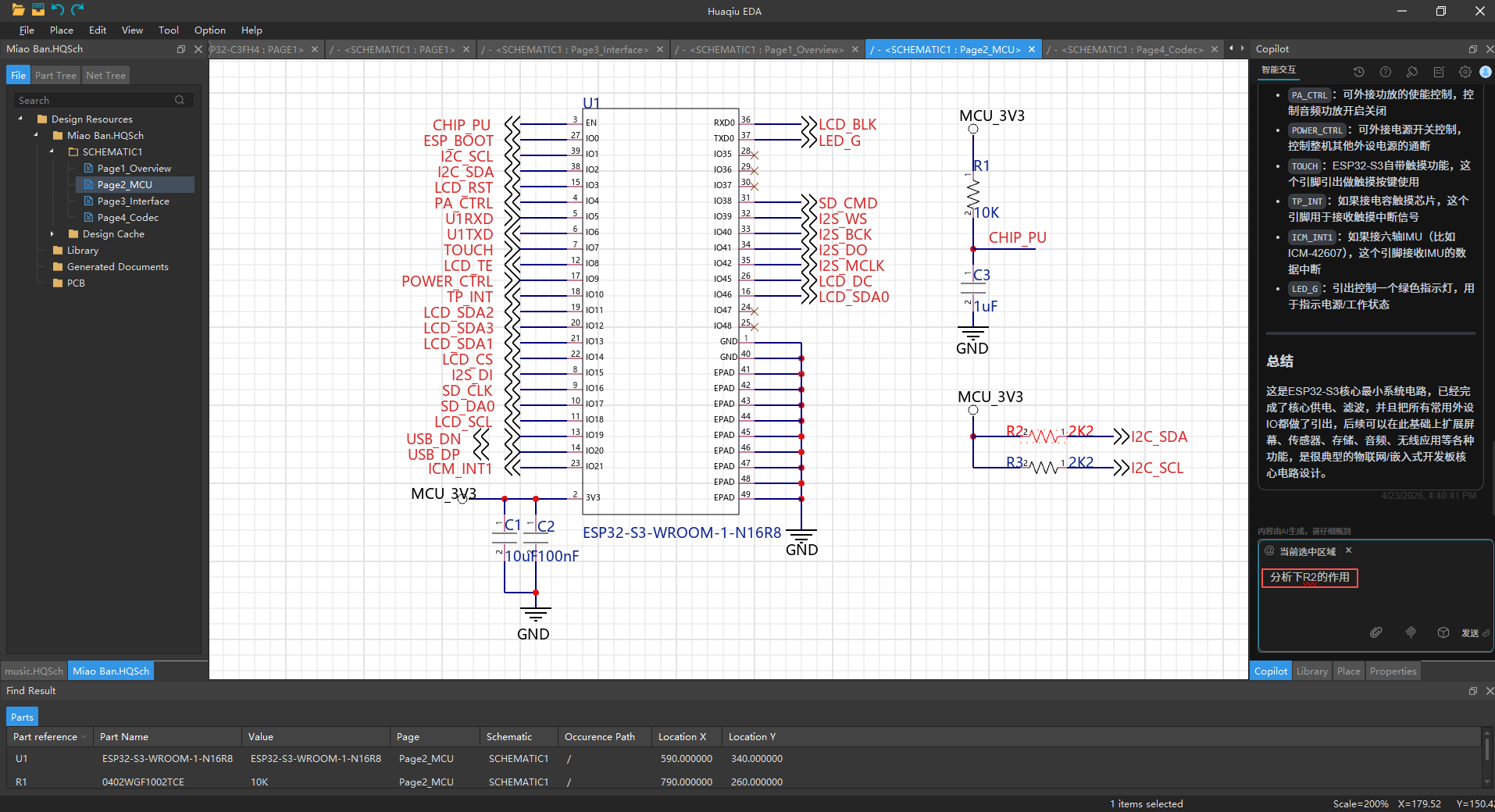Select the Parts tab in Find Result

[x=22, y=717]
